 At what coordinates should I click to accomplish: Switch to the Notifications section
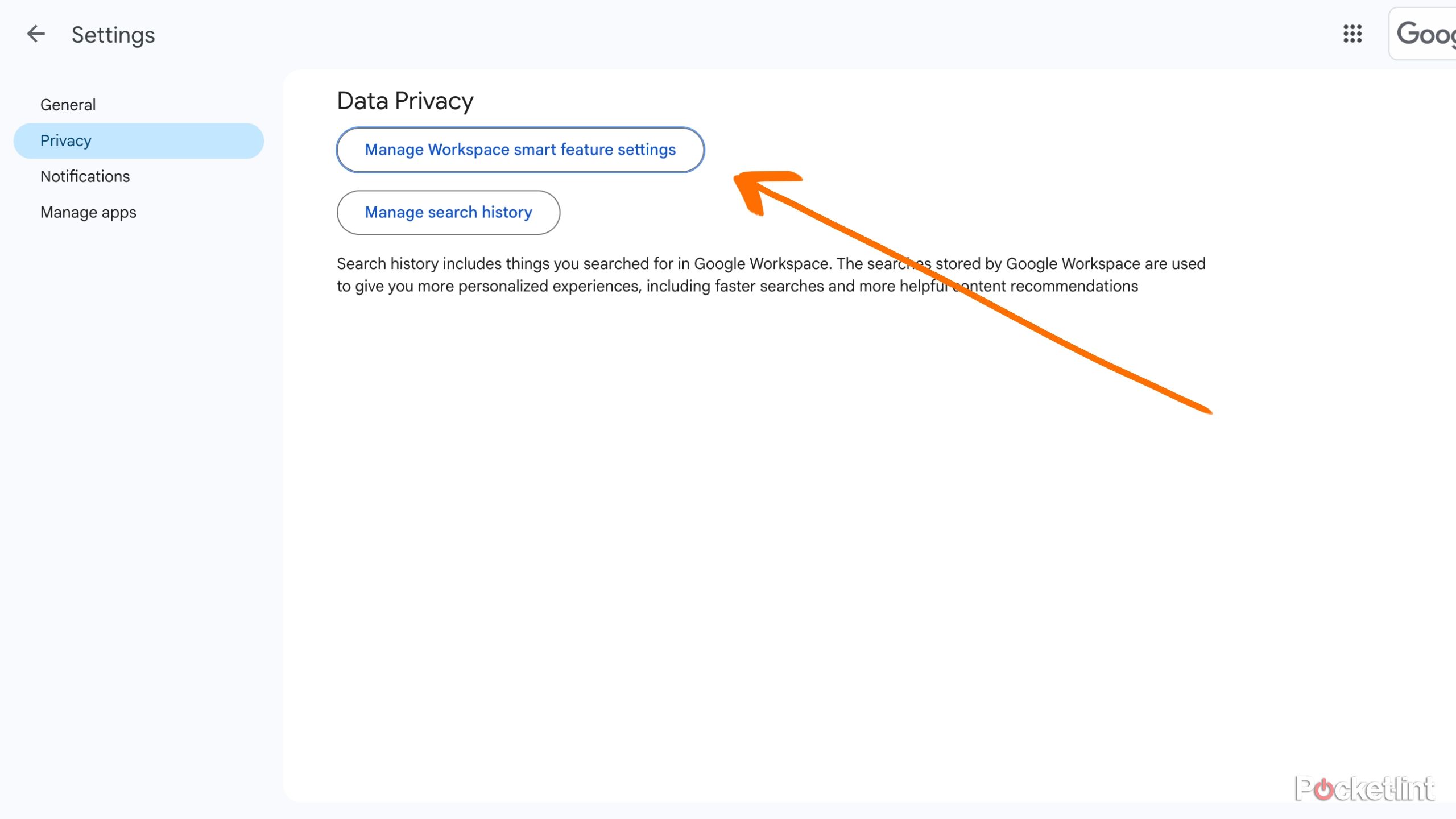click(x=85, y=176)
